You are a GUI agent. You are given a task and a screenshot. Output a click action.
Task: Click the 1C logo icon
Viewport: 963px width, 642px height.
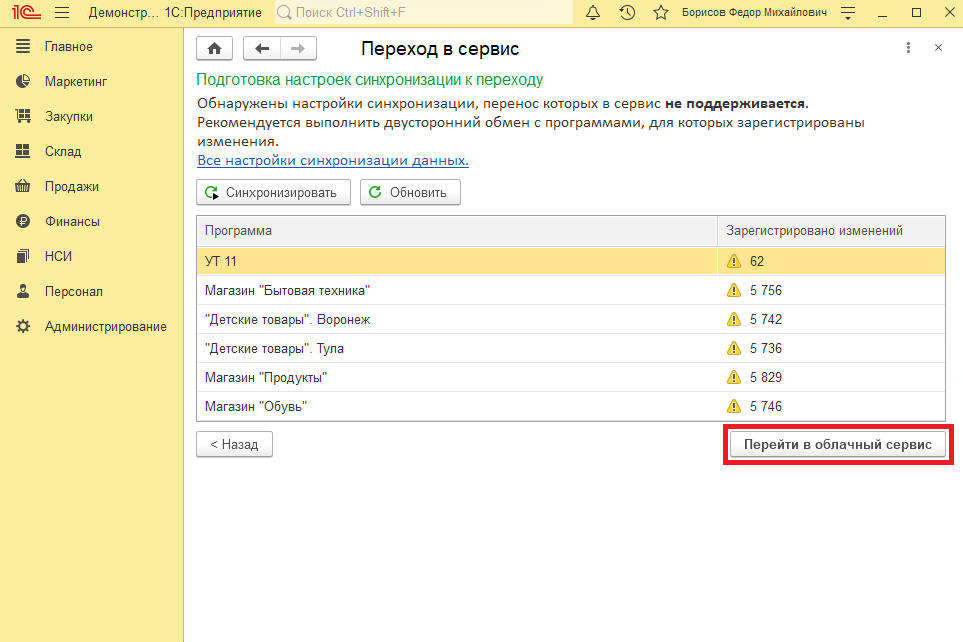pyautogui.click(x=26, y=12)
